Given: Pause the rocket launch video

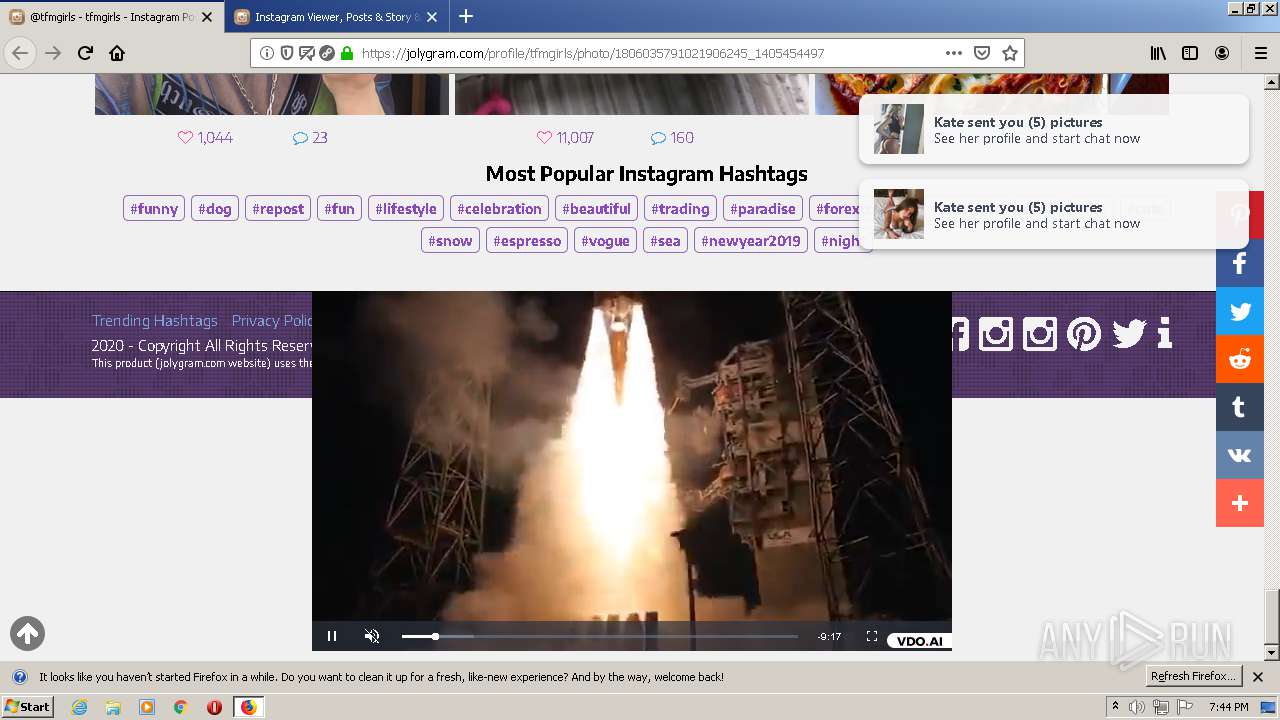Looking at the screenshot, I should 332,636.
